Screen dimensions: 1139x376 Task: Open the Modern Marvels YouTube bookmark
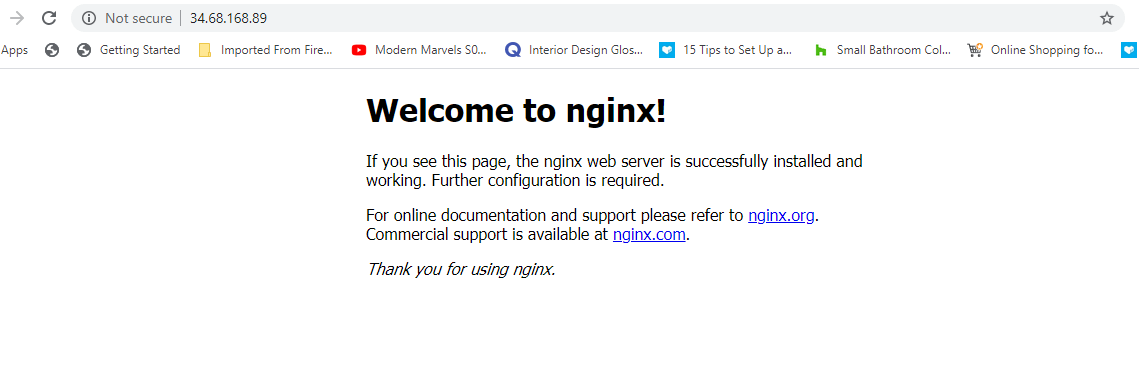(419, 50)
